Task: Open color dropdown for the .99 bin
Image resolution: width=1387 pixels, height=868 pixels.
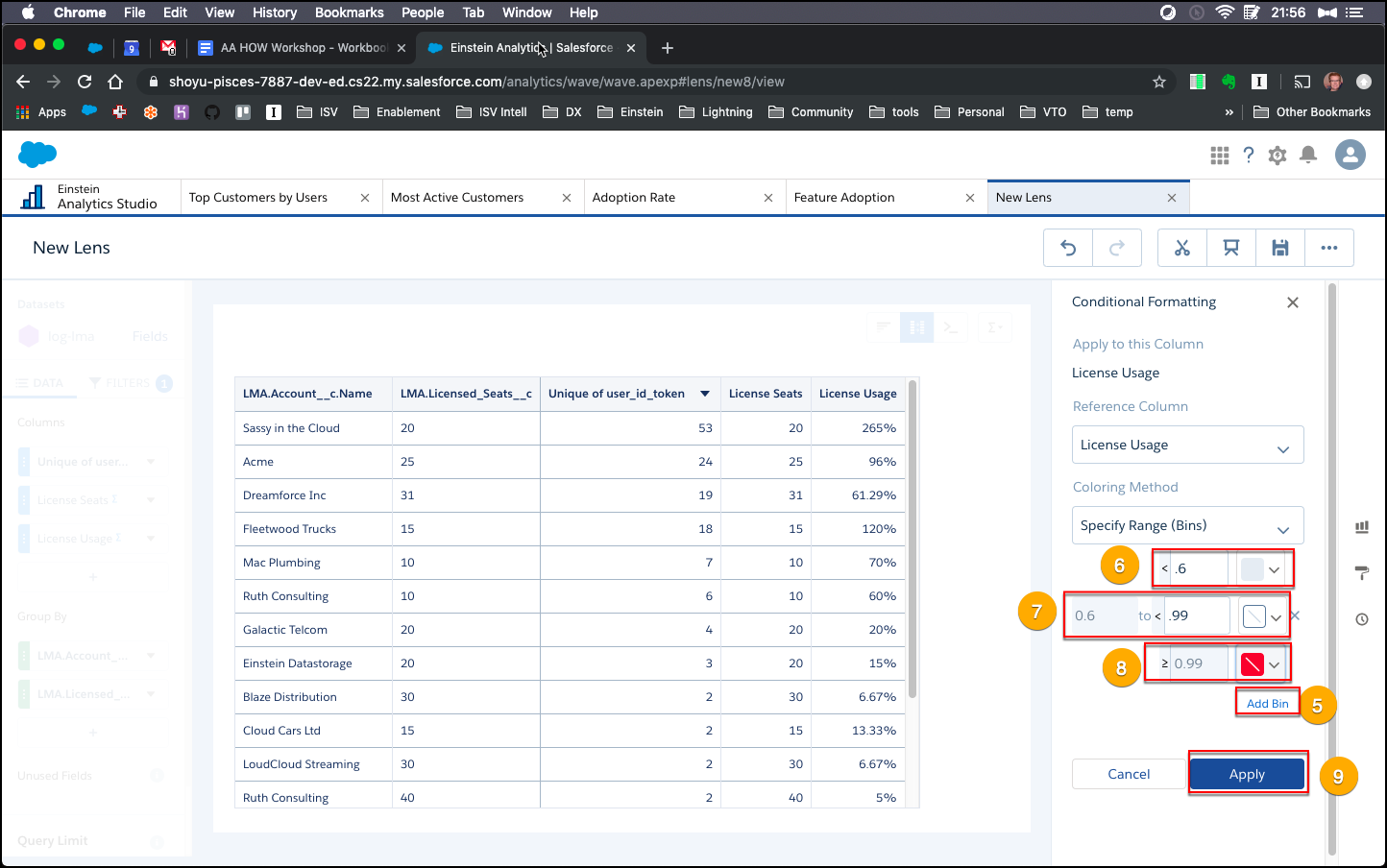Action: pyautogui.click(x=1276, y=618)
